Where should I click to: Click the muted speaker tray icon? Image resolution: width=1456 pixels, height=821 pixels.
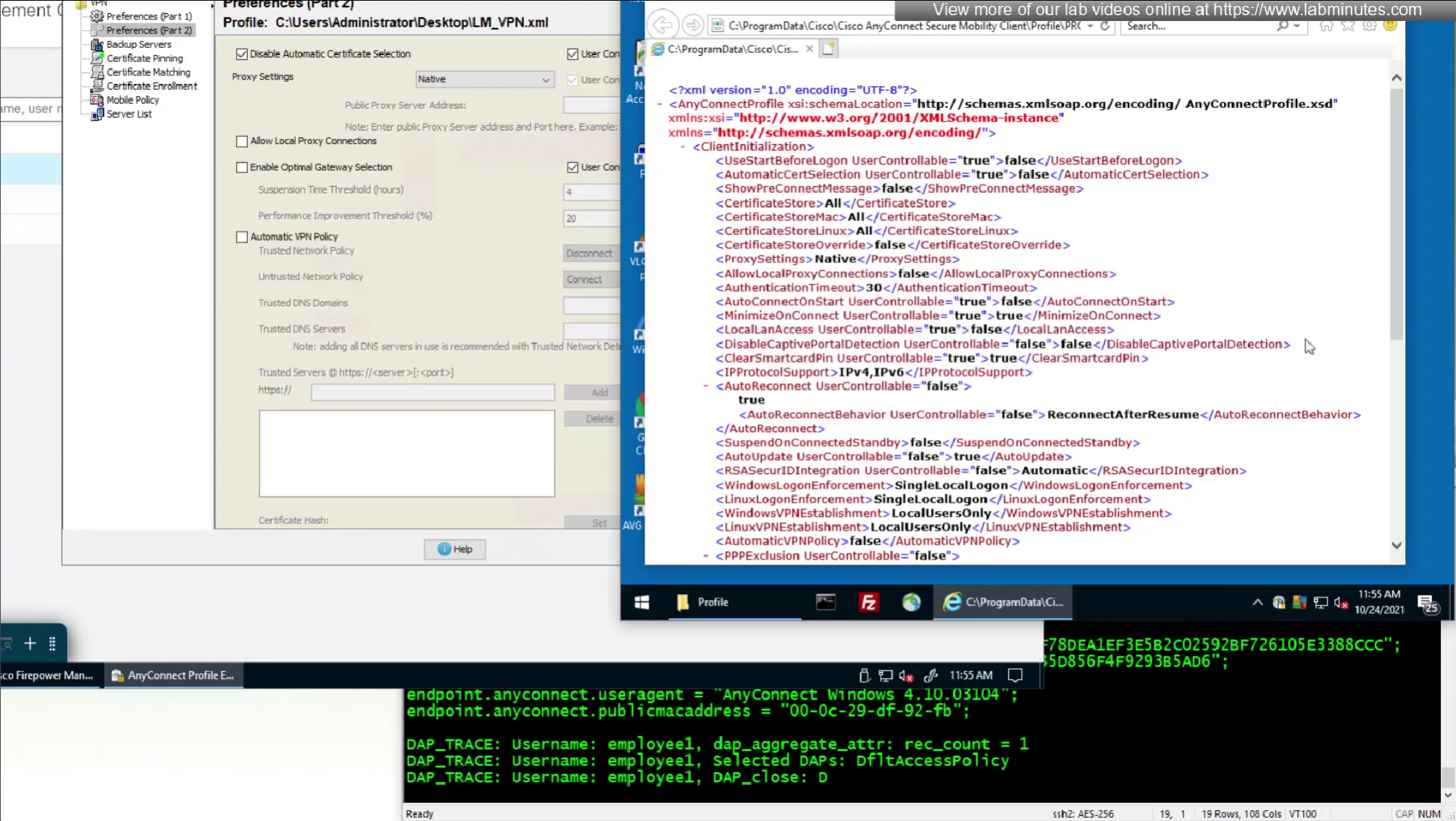[x=1341, y=603]
